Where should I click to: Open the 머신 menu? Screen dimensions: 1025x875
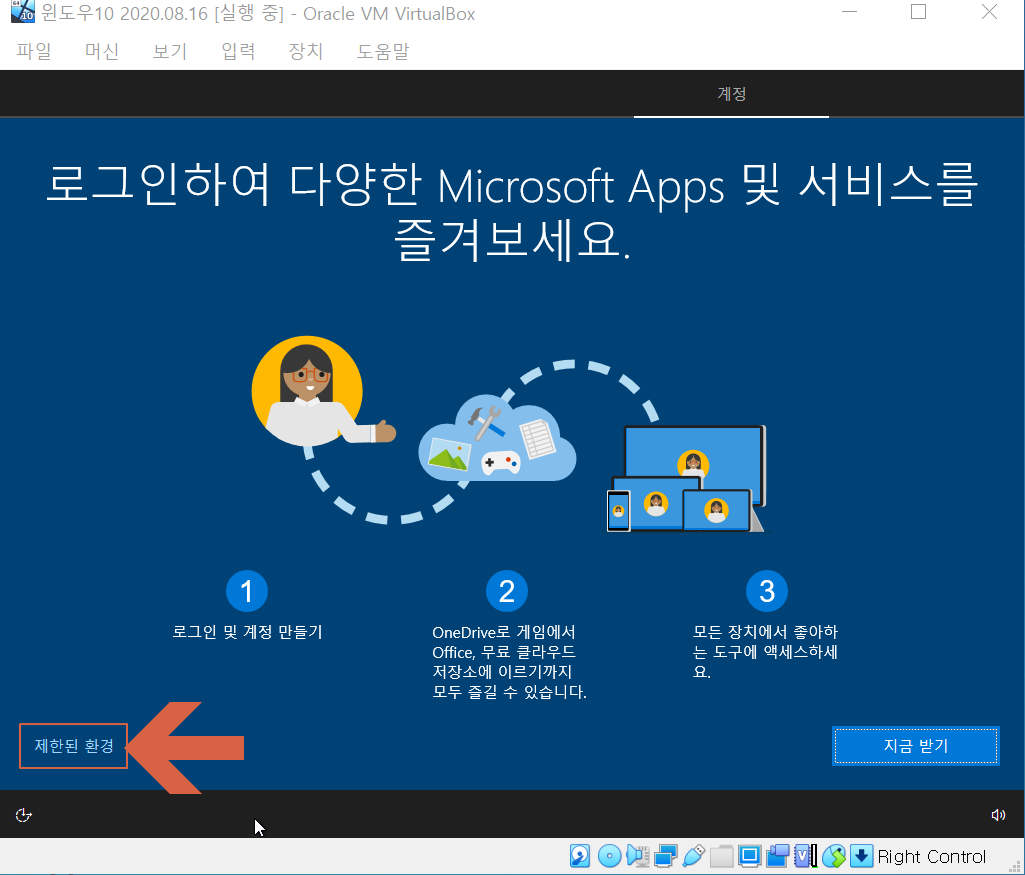102,51
